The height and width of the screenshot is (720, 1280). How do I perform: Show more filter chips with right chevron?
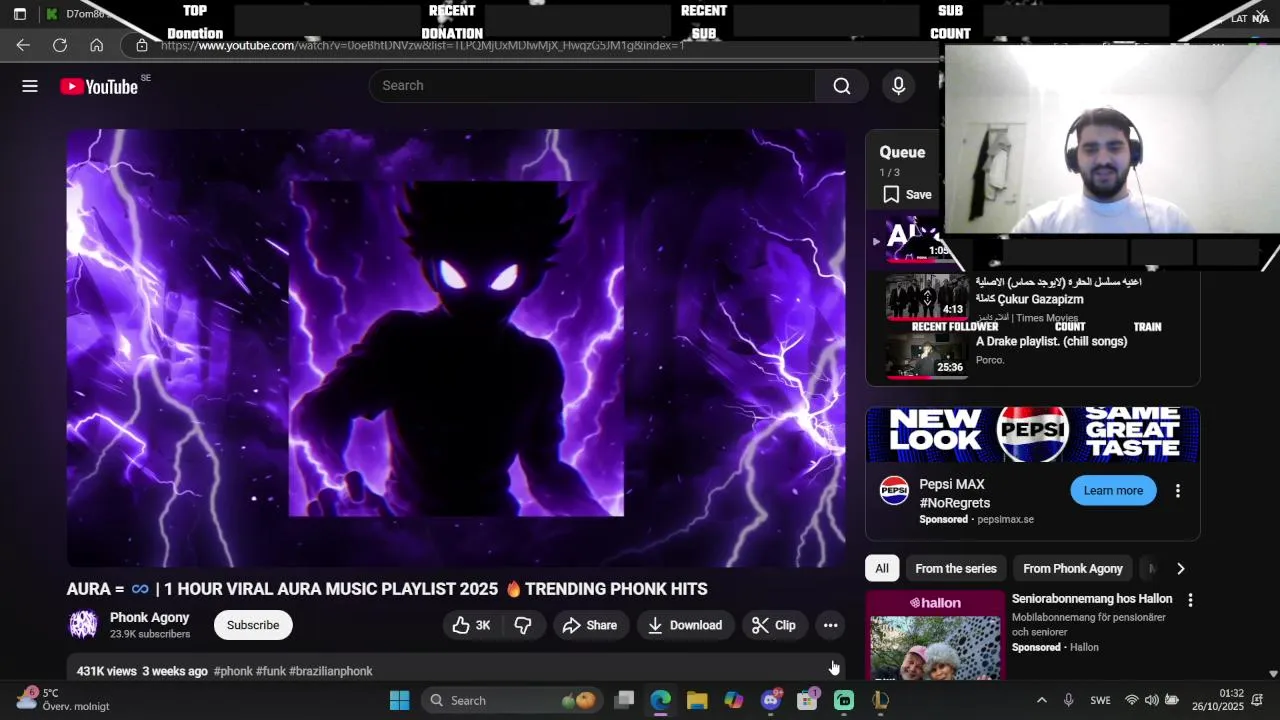[1180, 568]
